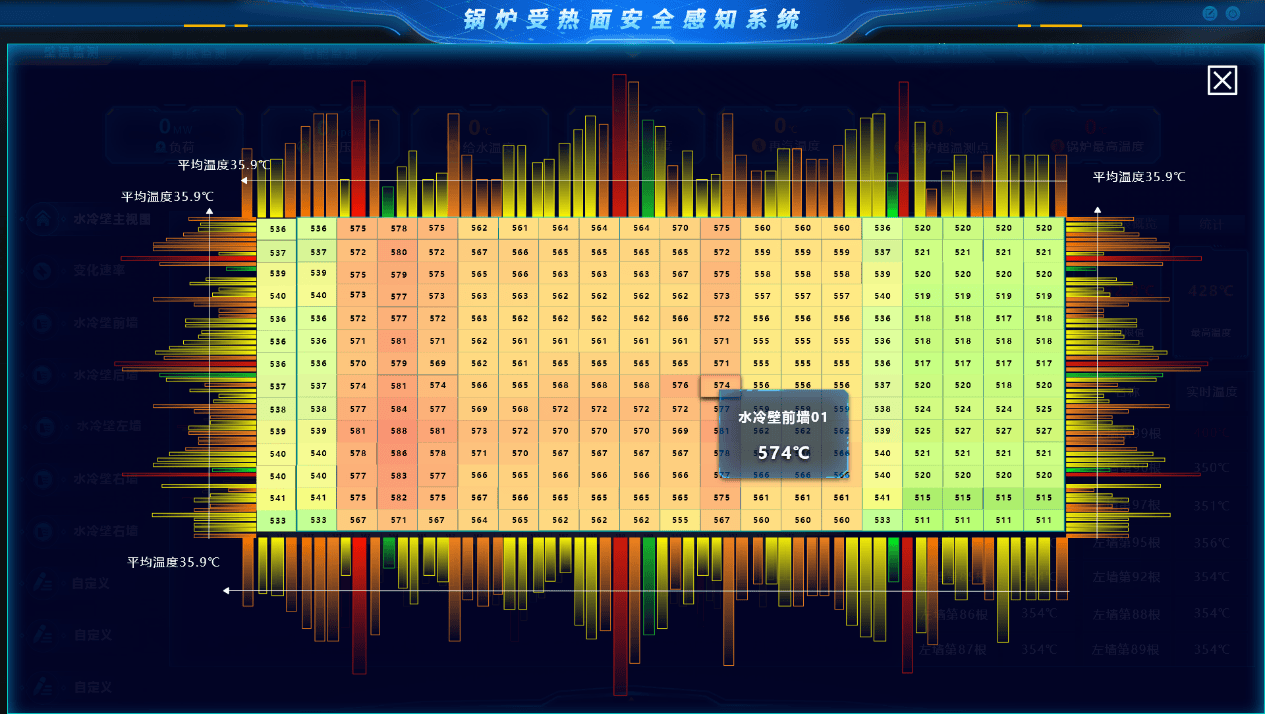Click the 350℃ value in list

[1210, 468]
